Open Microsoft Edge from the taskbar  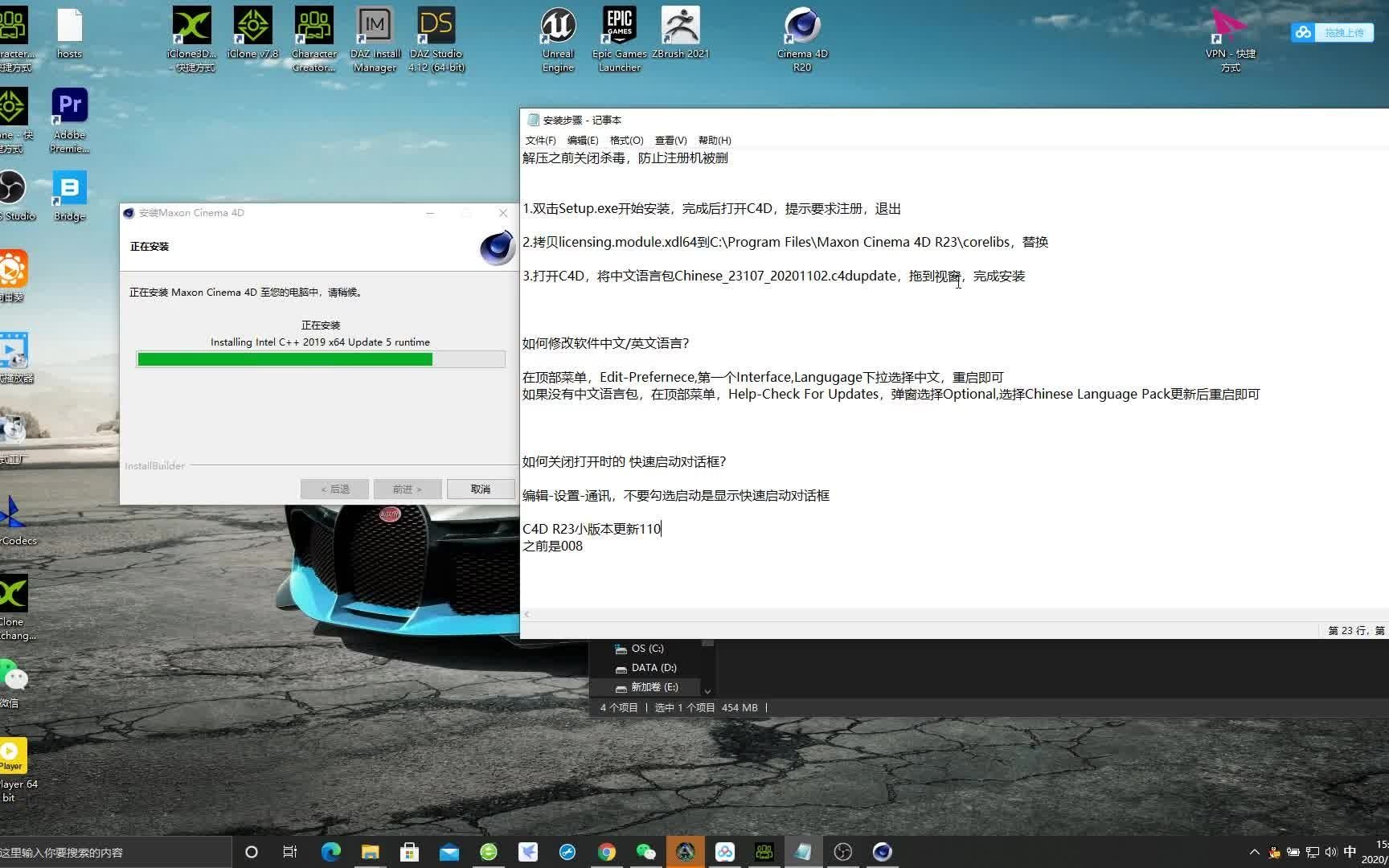tap(330, 852)
